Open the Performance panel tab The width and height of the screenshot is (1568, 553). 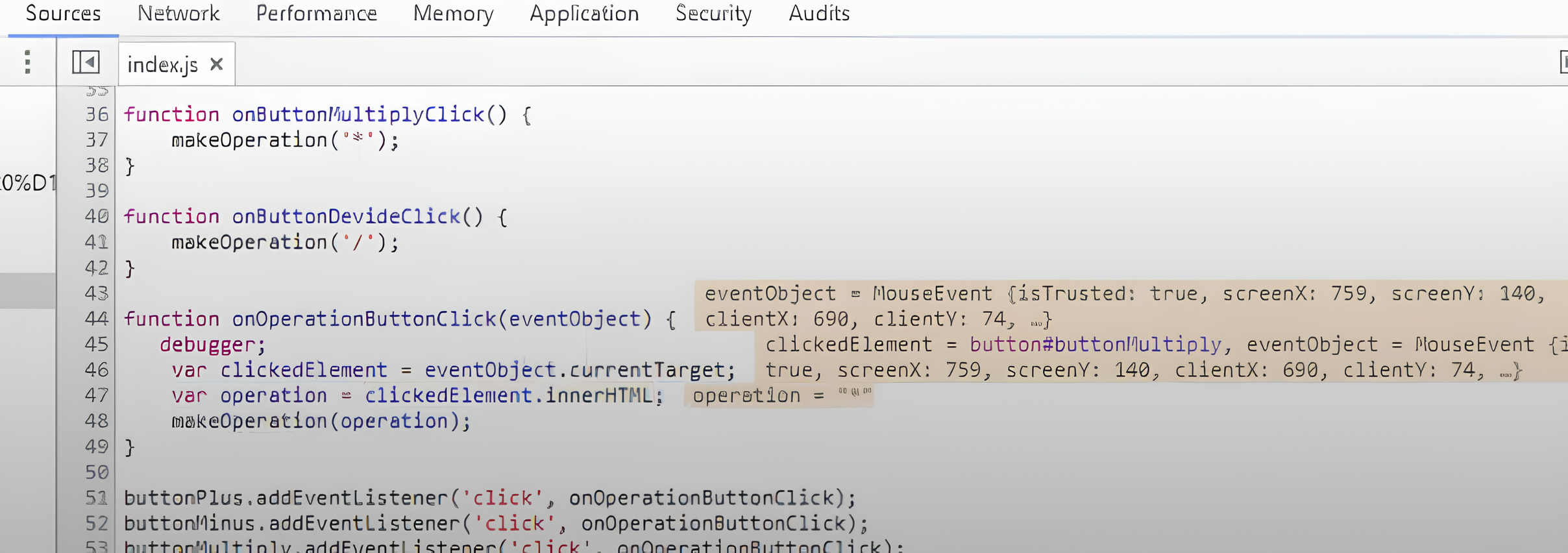(316, 14)
